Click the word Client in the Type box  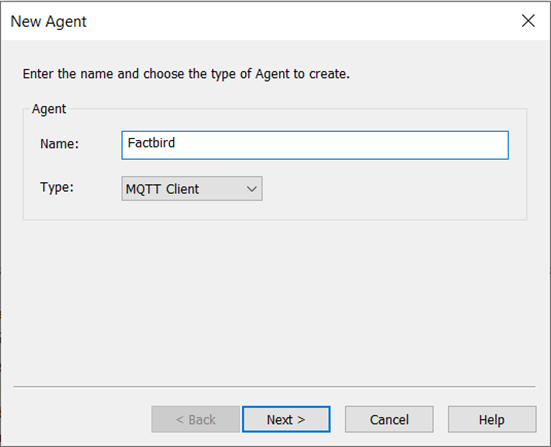(x=182, y=189)
